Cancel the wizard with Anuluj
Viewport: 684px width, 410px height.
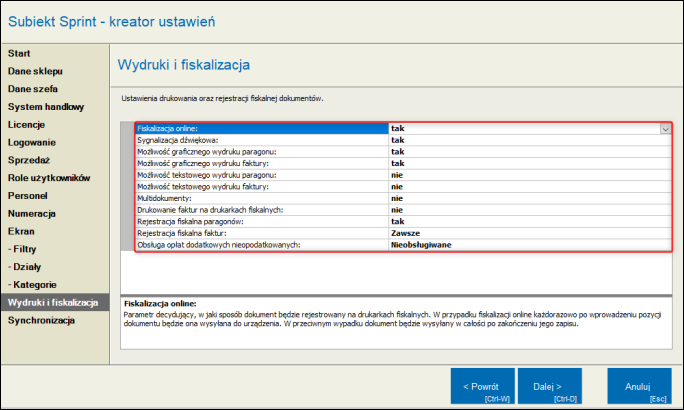tap(638, 386)
